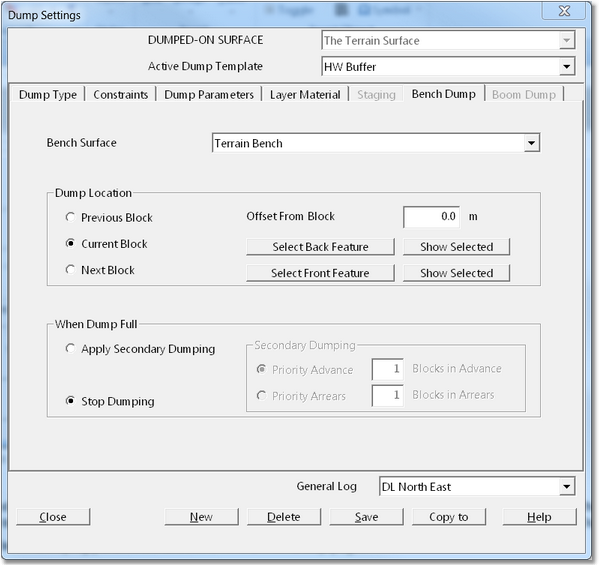Expand the Active Dump Template dropdown arrow
The image size is (599, 567).
pyautogui.click(x=567, y=66)
